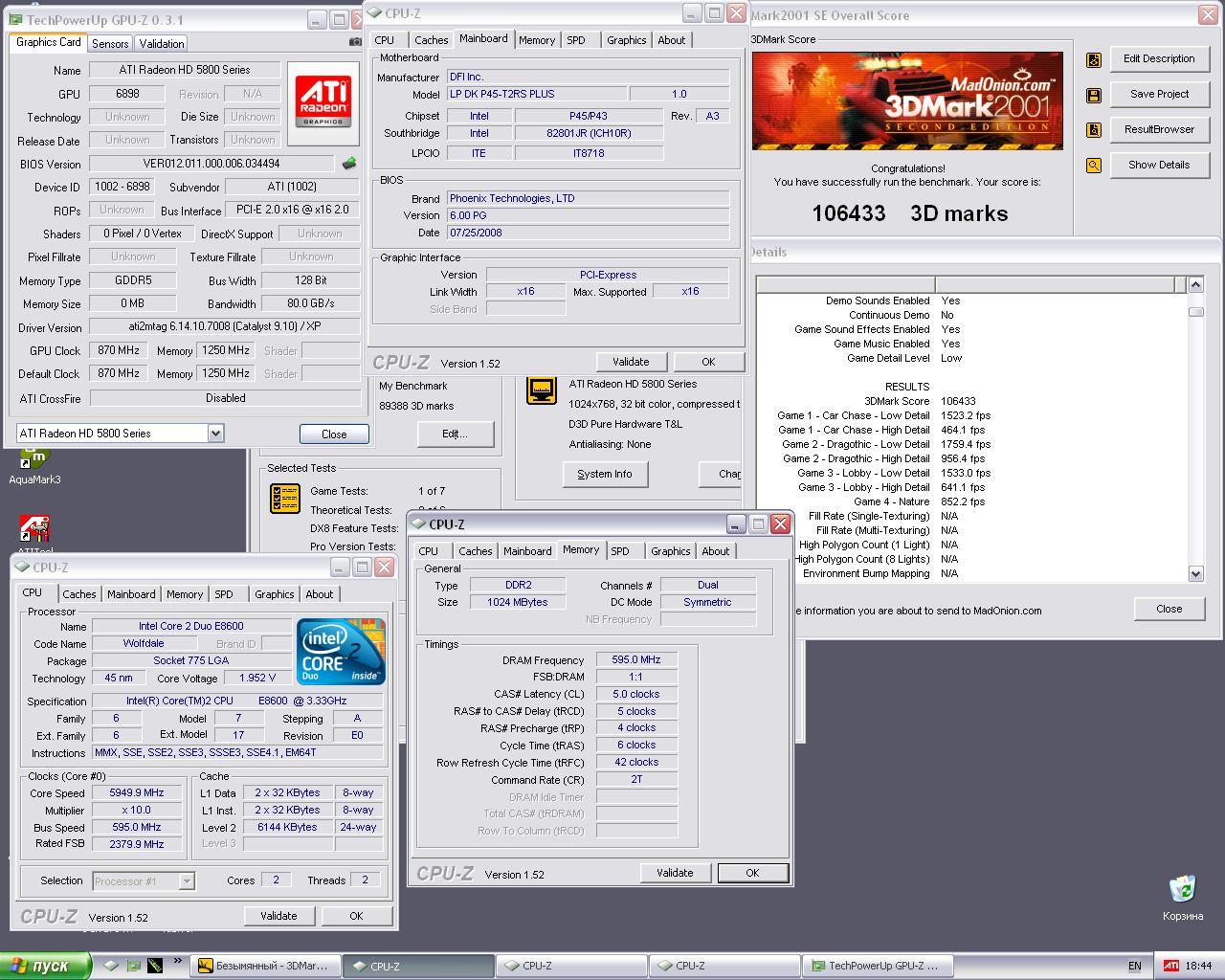The width and height of the screenshot is (1225, 980).
Task: Click Validate in the Mainboard CPU-Z window
Action: tap(631, 362)
